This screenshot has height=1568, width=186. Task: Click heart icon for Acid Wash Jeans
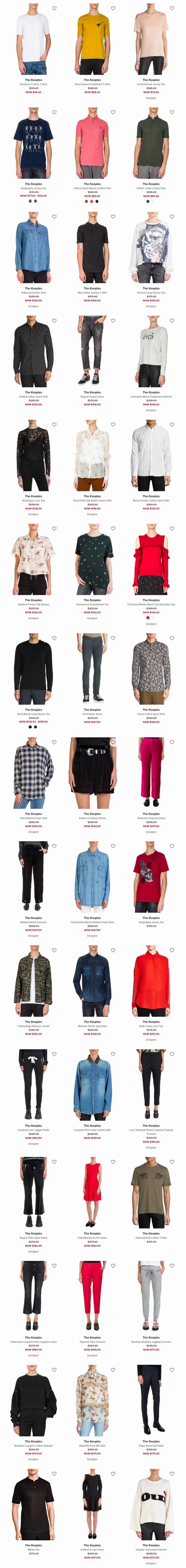pyautogui.click(x=113, y=638)
